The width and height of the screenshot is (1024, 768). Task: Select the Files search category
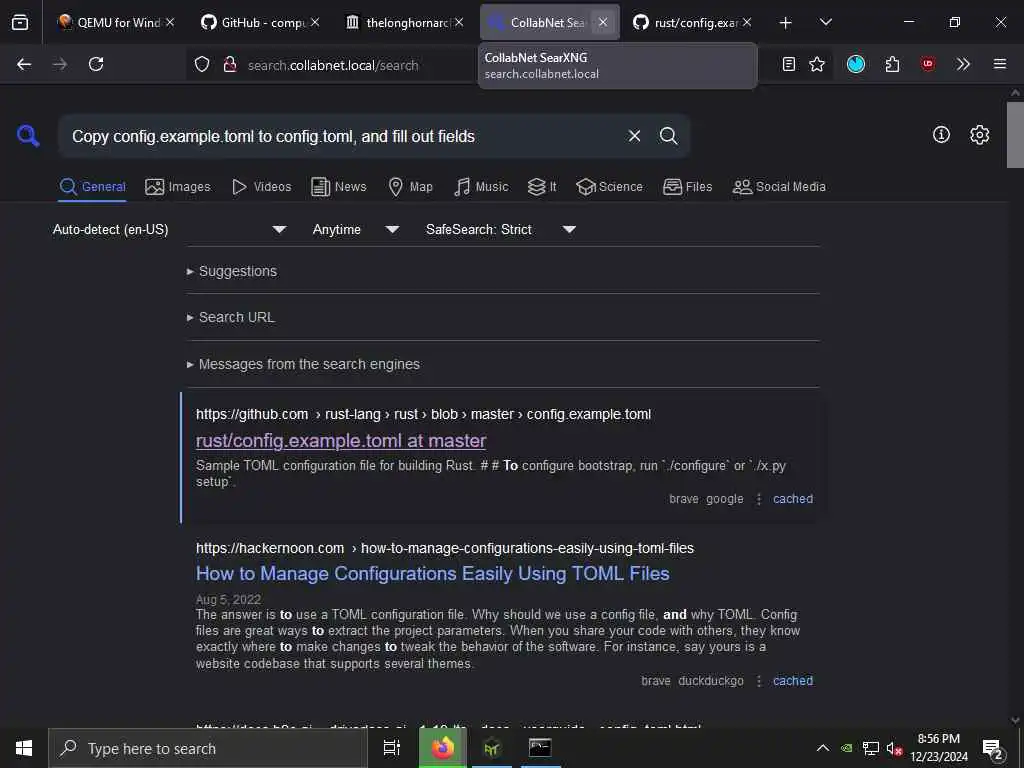tap(688, 187)
